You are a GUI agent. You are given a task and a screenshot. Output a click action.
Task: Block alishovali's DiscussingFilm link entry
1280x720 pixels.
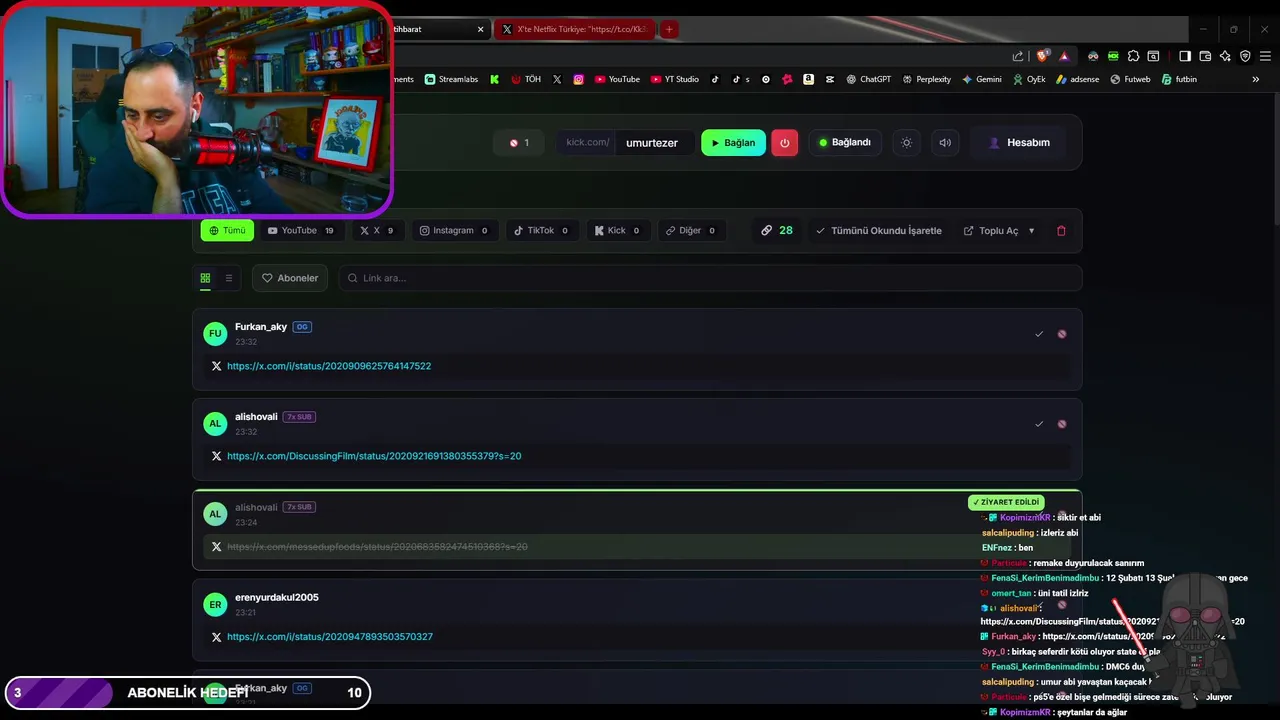(1062, 424)
